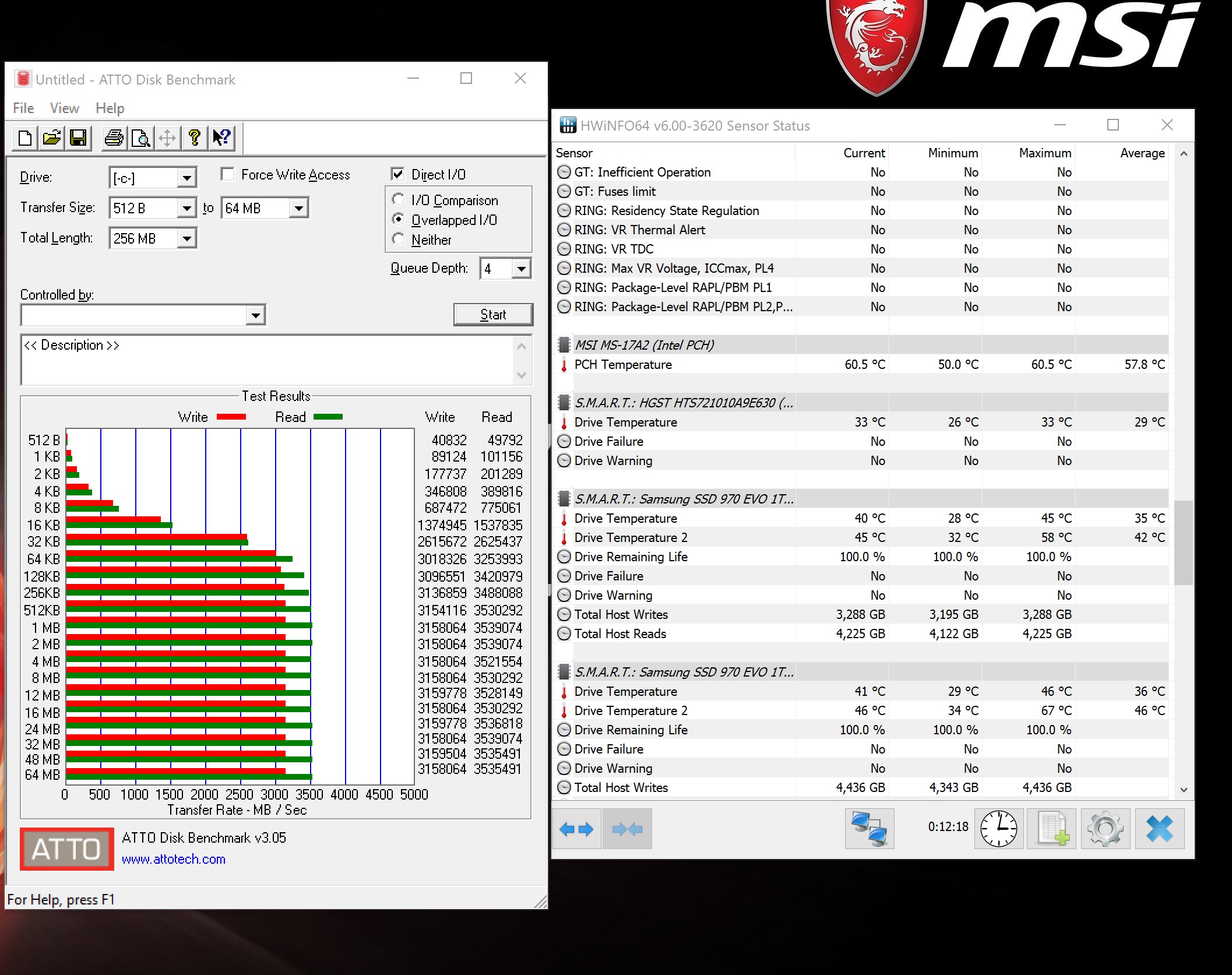The image size is (1232, 975).
Task: Open HWiNFO settings gear icon
Action: [1106, 829]
